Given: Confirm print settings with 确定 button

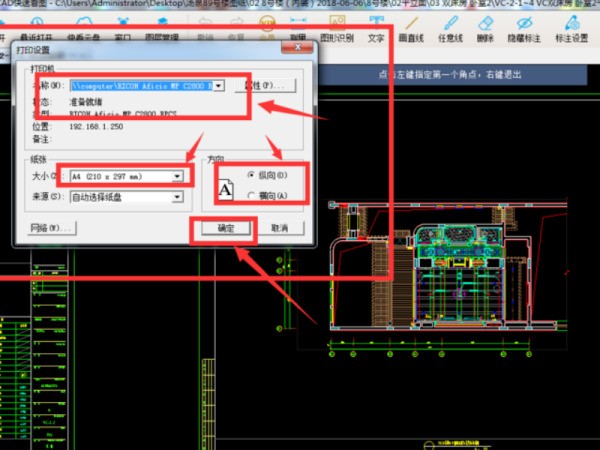Looking at the screenshot, I should [x=226, y=228].
